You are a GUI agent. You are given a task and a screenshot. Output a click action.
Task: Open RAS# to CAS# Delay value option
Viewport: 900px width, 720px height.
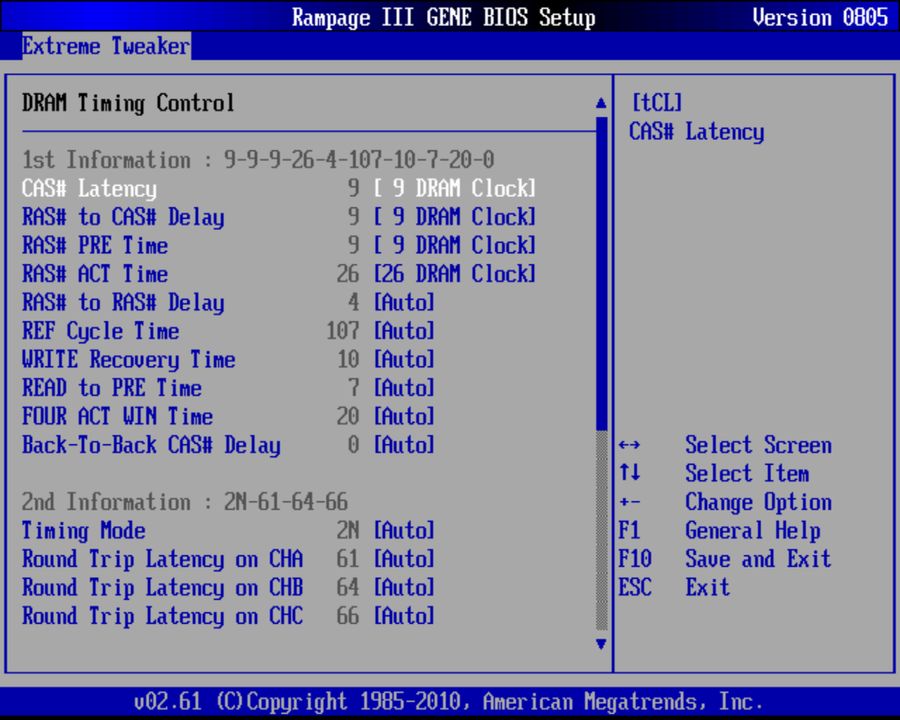coord(455,217)
